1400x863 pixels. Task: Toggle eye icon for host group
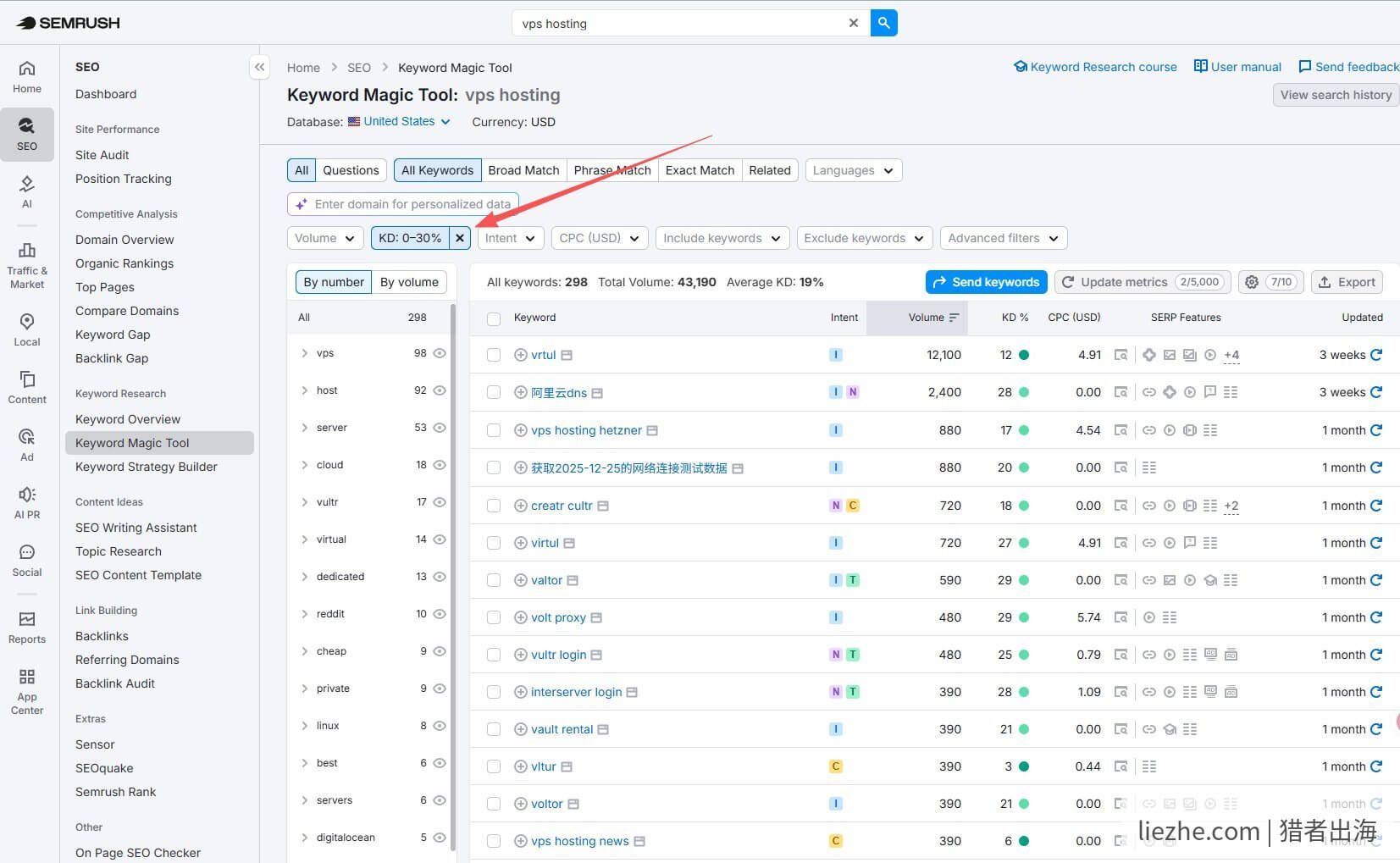point(440,390)
